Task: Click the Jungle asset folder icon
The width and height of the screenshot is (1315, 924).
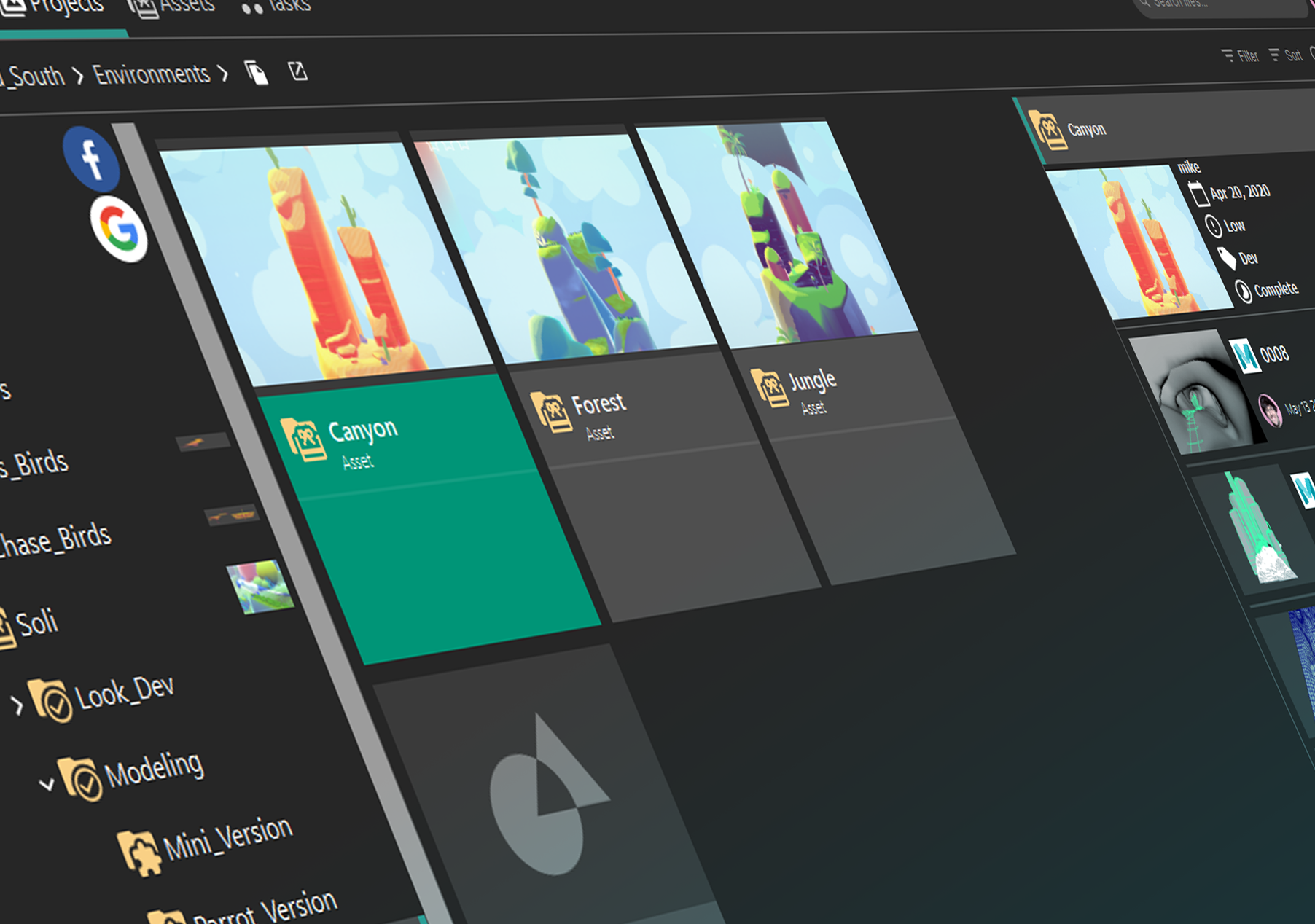Action: click(x=768, y=385)
